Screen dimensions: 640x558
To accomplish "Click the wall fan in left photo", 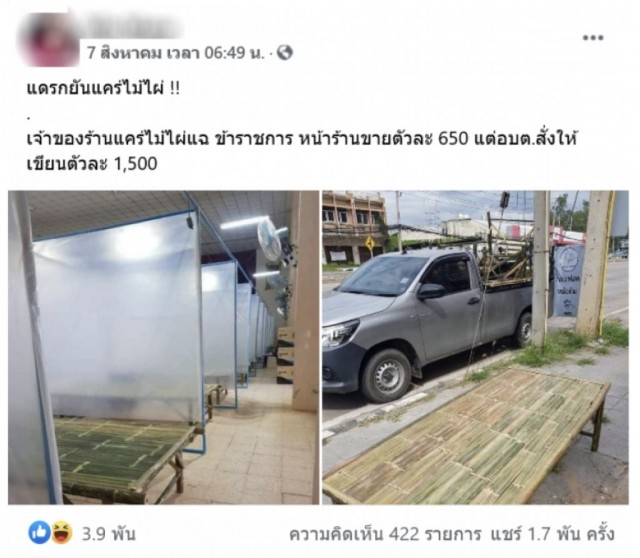I will click(x=272, y=241).
